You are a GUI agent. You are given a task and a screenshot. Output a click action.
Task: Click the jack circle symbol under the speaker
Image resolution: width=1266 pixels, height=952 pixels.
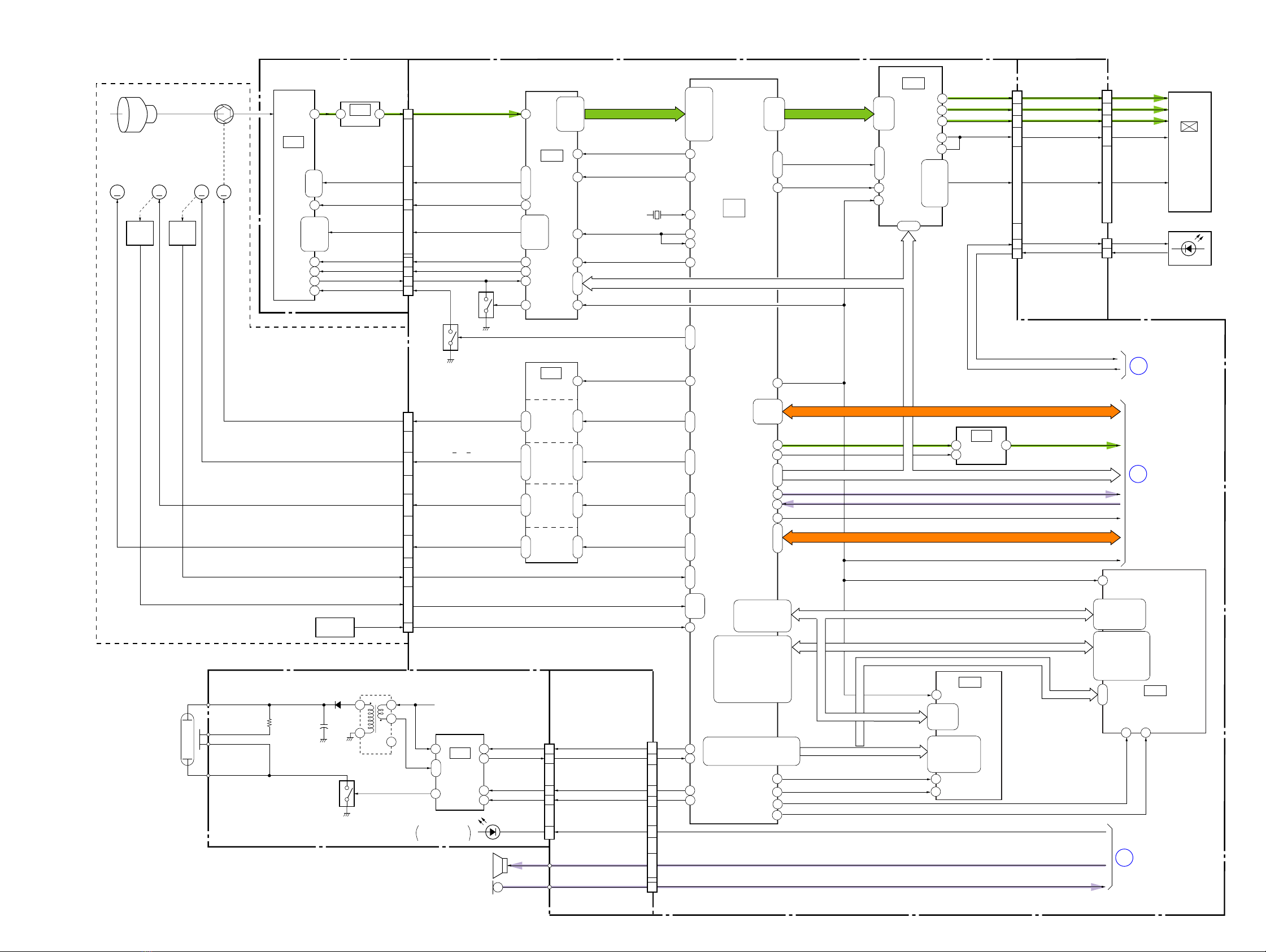[x=498, y=888]
